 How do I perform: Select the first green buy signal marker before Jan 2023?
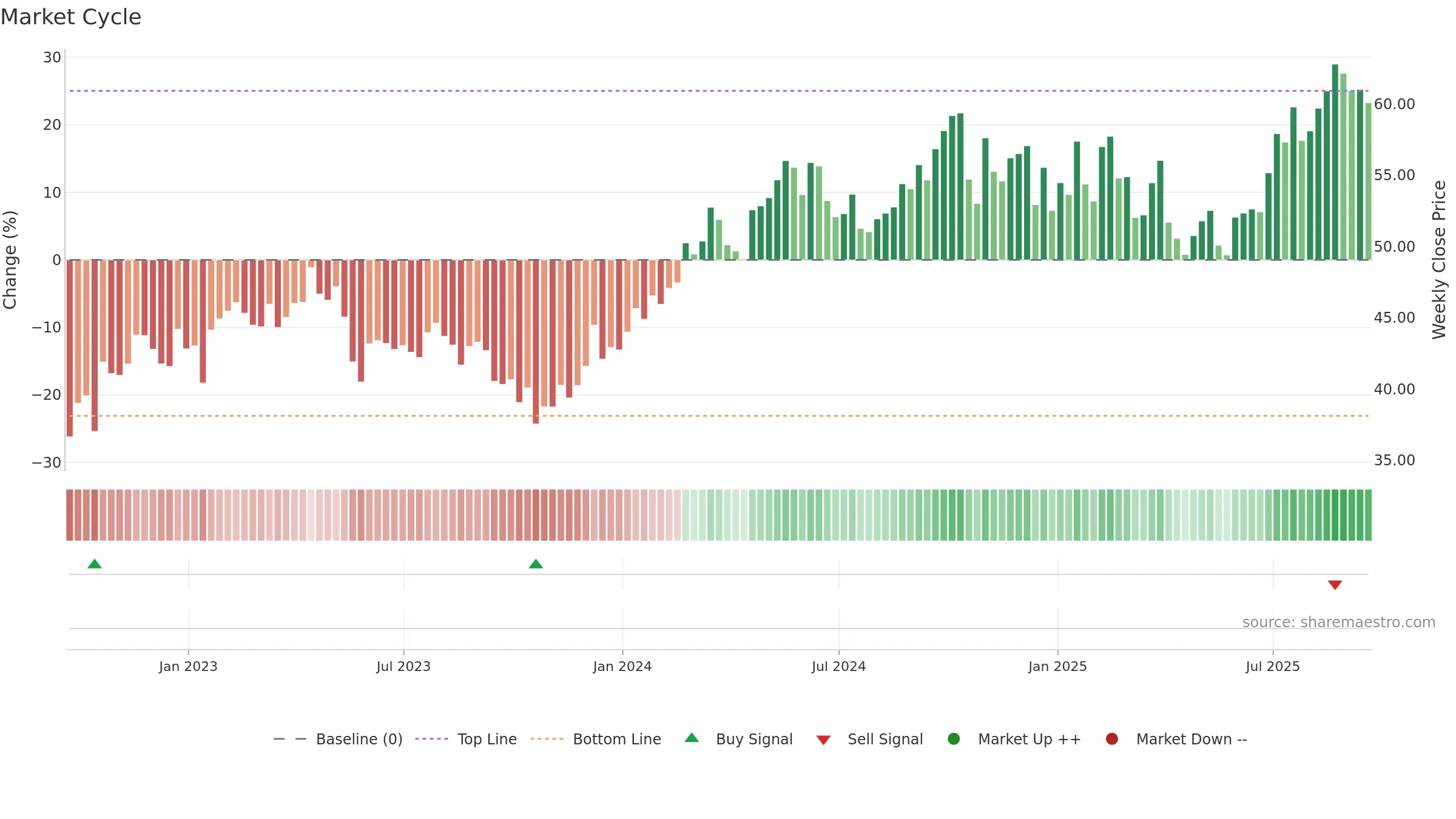pos(95,564)
